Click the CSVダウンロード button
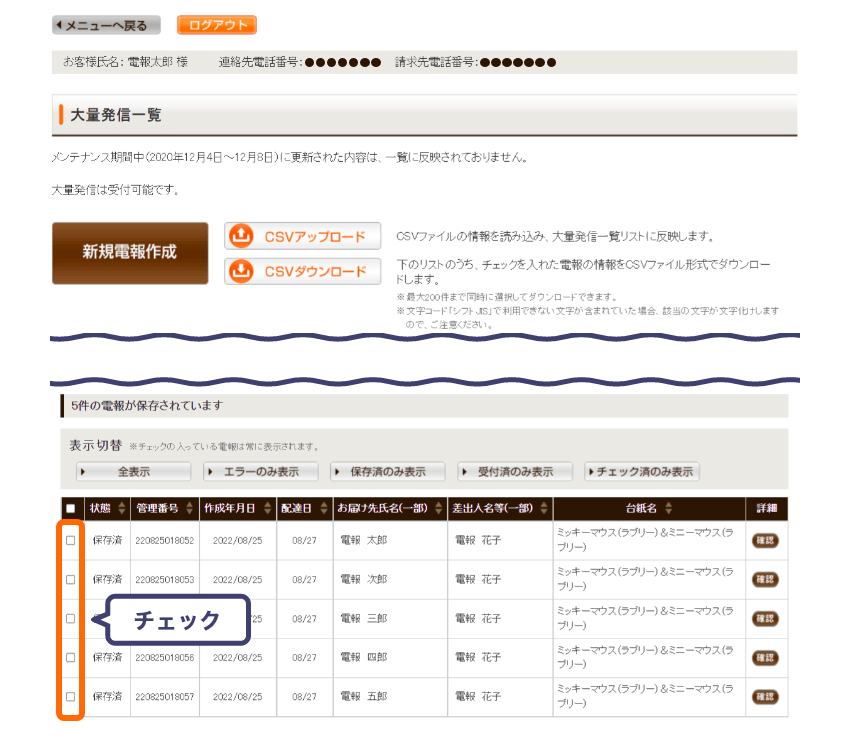This screenshot has width=850, height=740. tap(302, 271)
